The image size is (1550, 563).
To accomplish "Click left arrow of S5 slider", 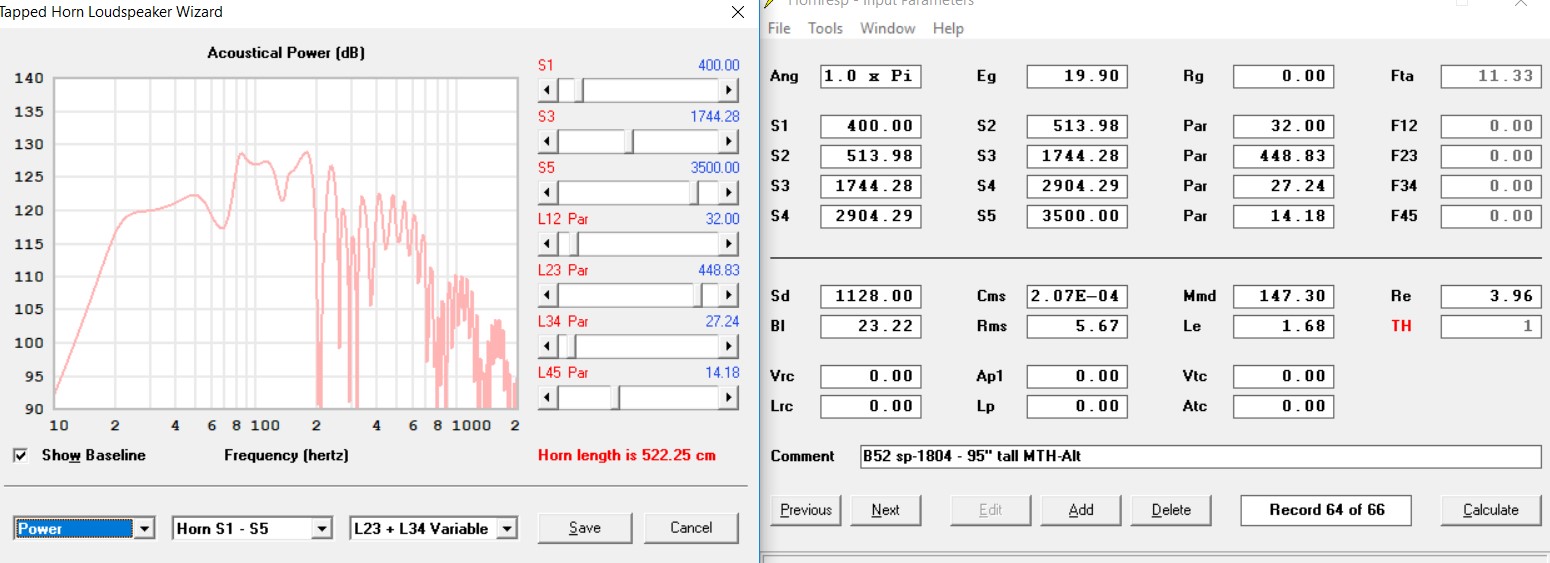I will tap(547, 193).
